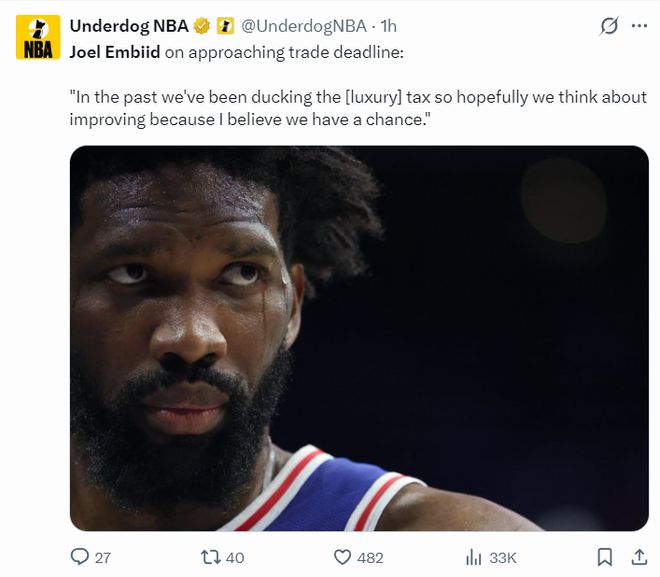
Task: Click the 33K views count
Action: click(503, 558)
